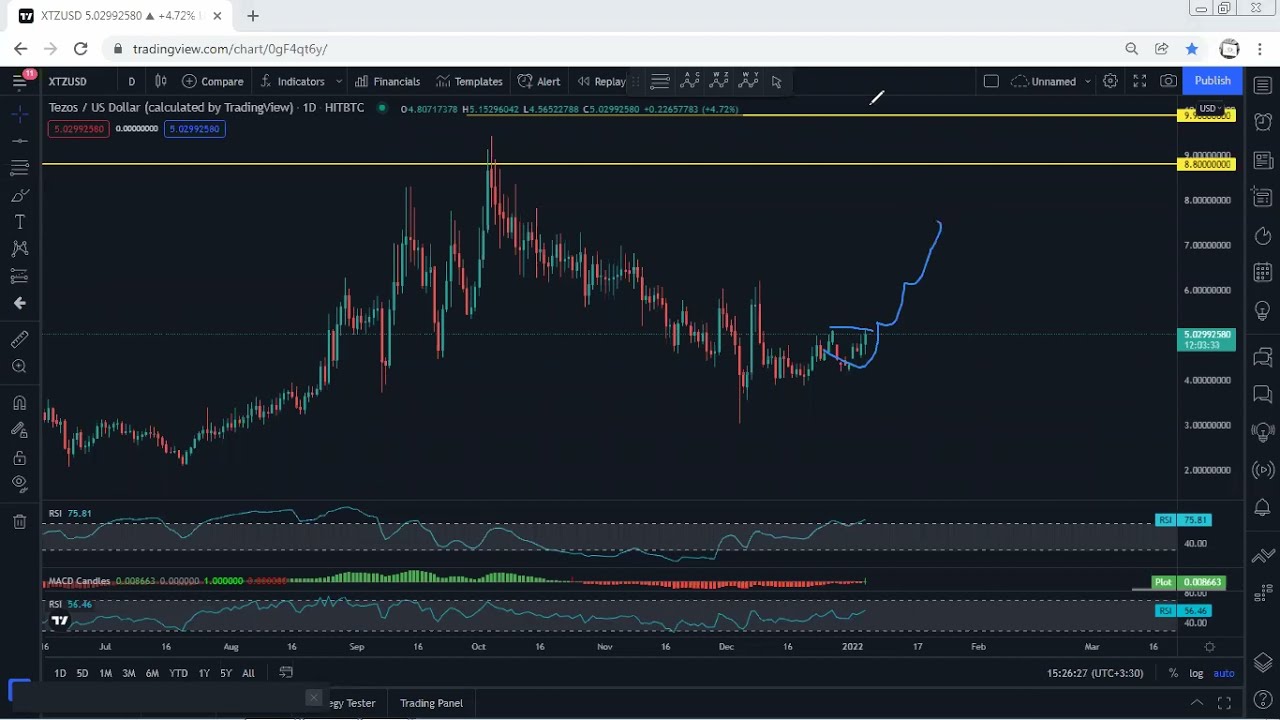Open the News panel
The image size is (1280, 720).
coord(1263,160)
